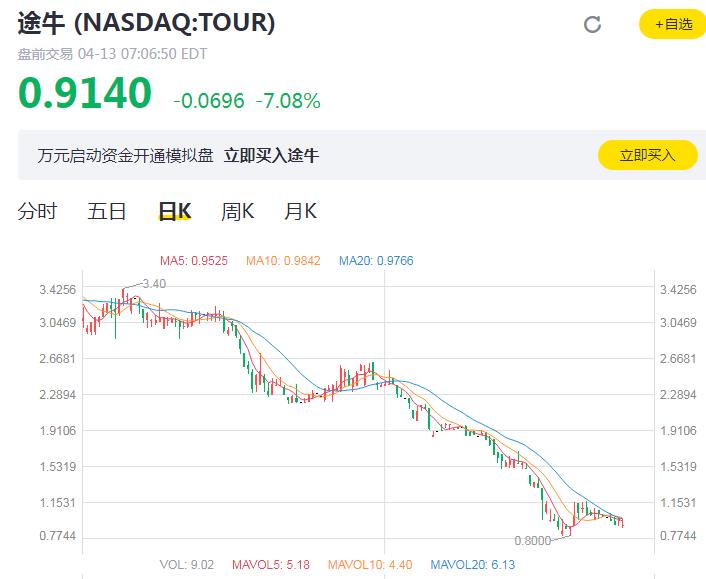
Task: Click the 3.40 high price marker
Action: pyautogui.click(x=153, y=284)
